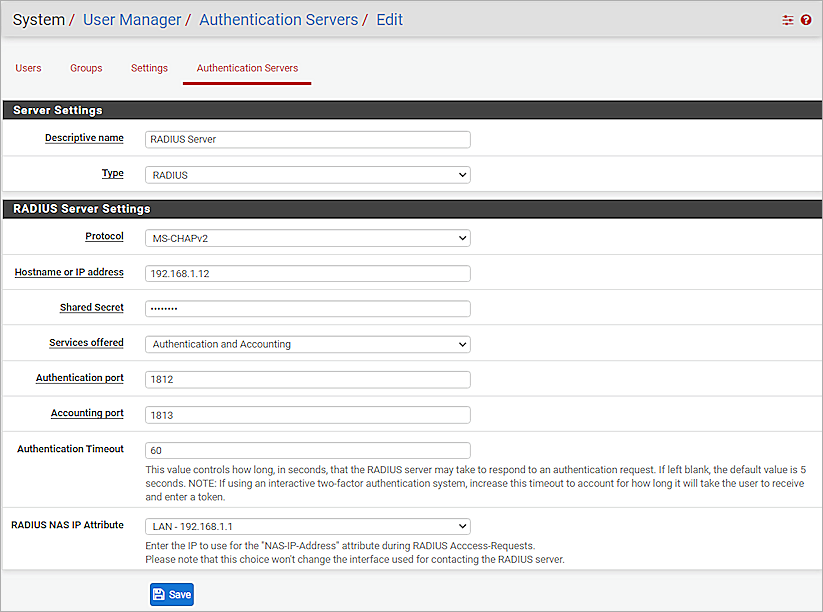The height and width of the screenshot is (612, 823).
Task: Click the System breadcrumb link
Action: point(38,19)
